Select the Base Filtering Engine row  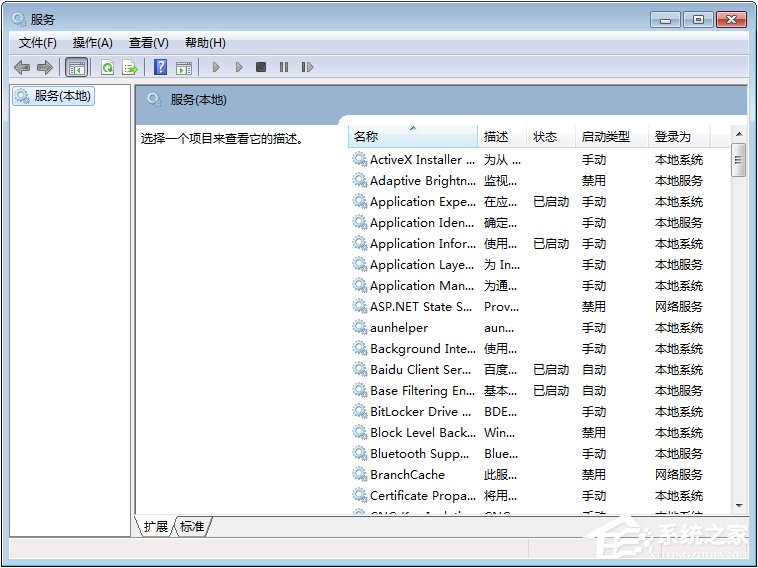pos(539,391)
